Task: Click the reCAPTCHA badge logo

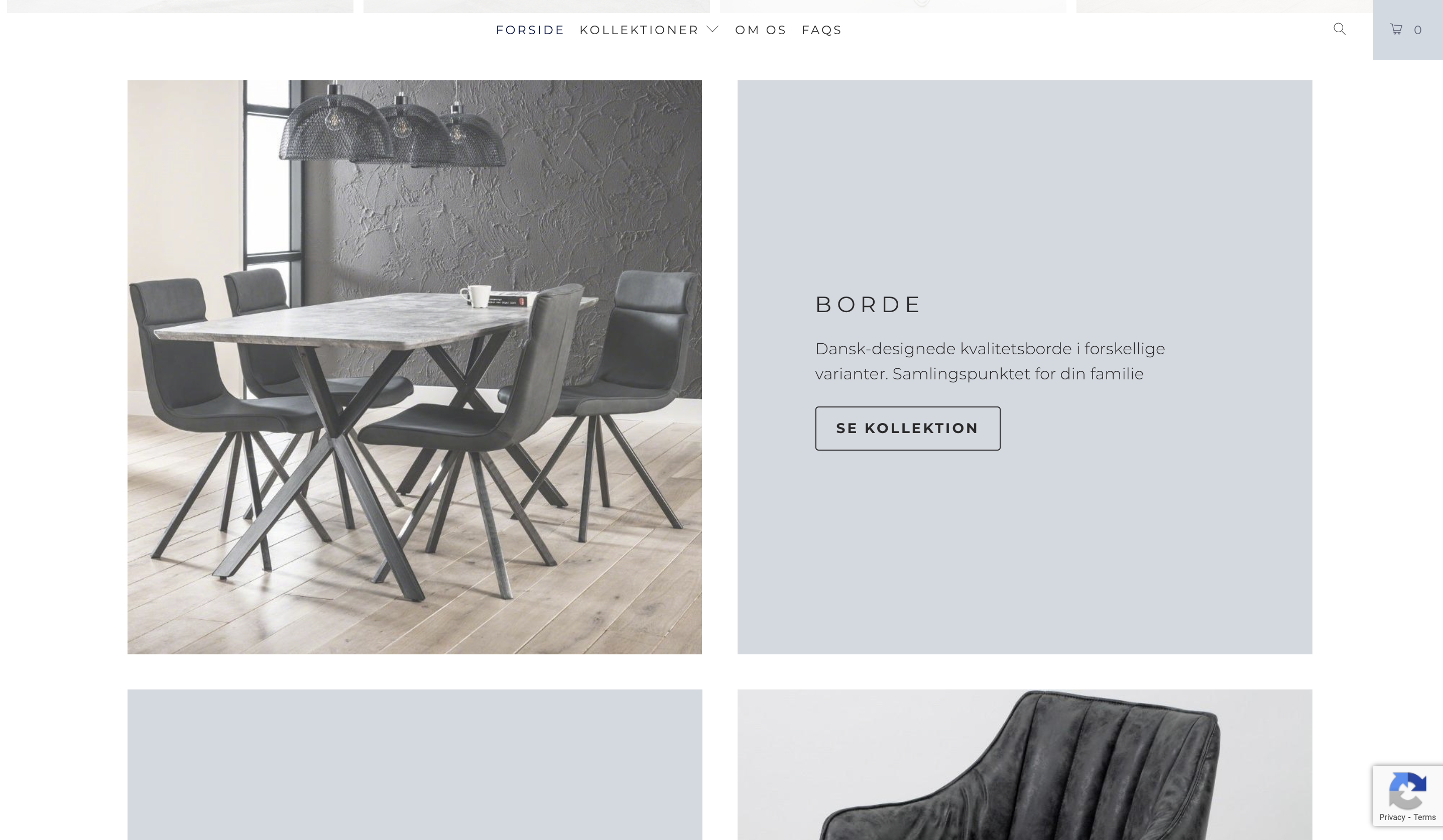Action: (x=1407, y=791)
